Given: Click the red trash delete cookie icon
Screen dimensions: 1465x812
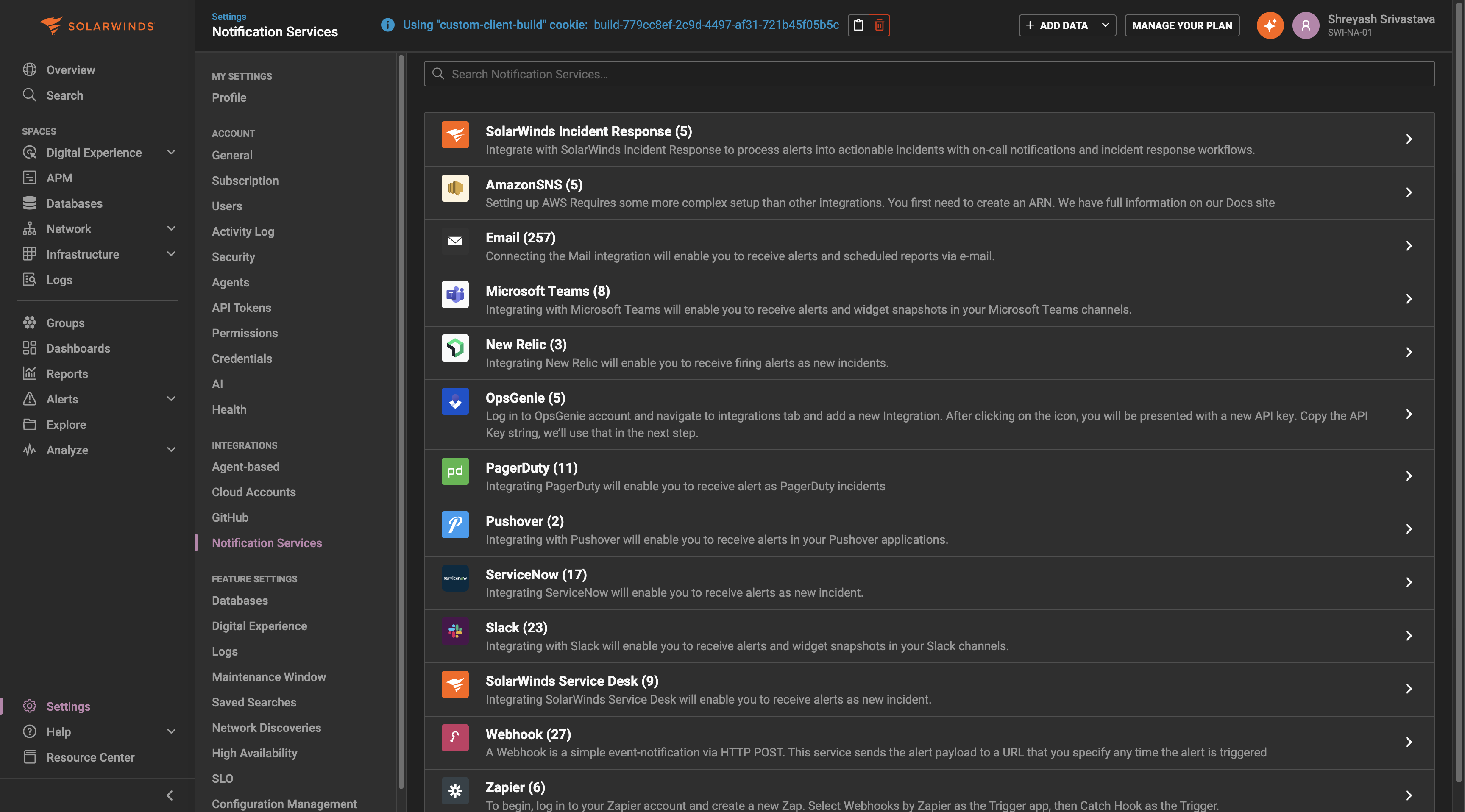Looking at the screenshot, I should [879, 25].
